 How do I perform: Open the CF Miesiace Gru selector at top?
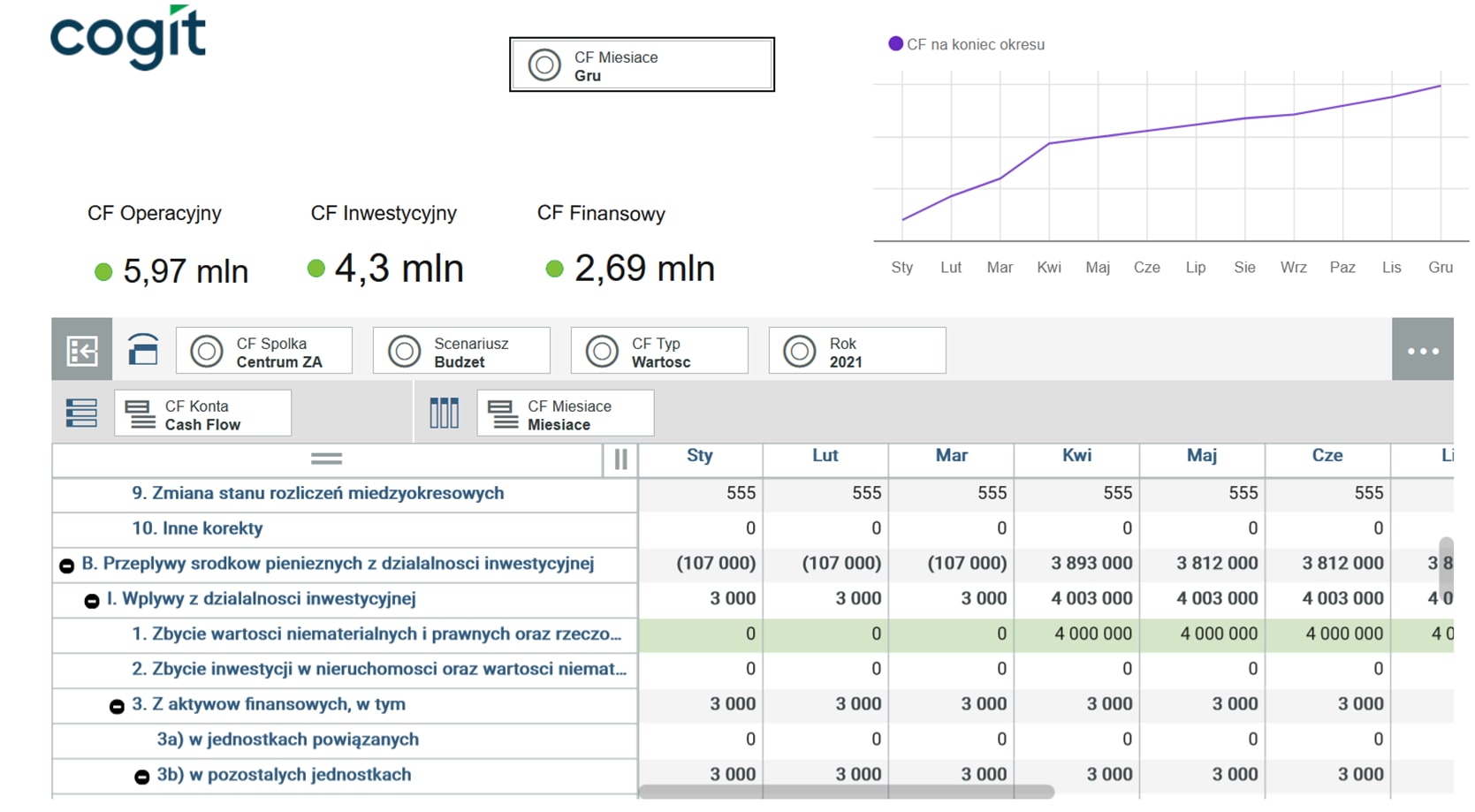tap(642, 65)
